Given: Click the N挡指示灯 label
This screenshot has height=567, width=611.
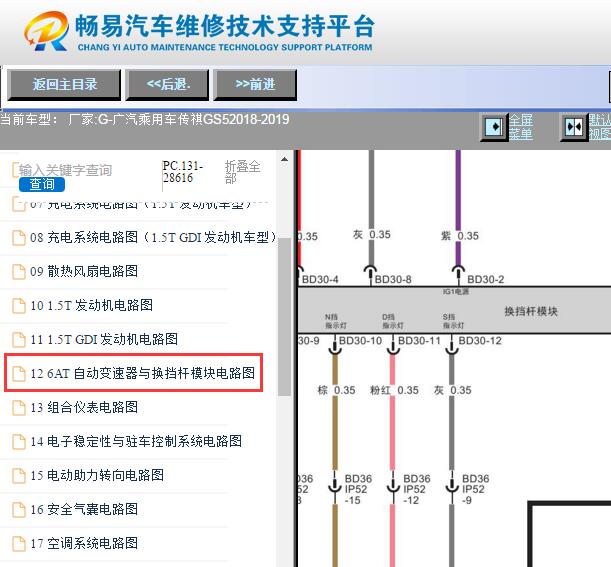Looking at the screenshot, I should point(336,321).
